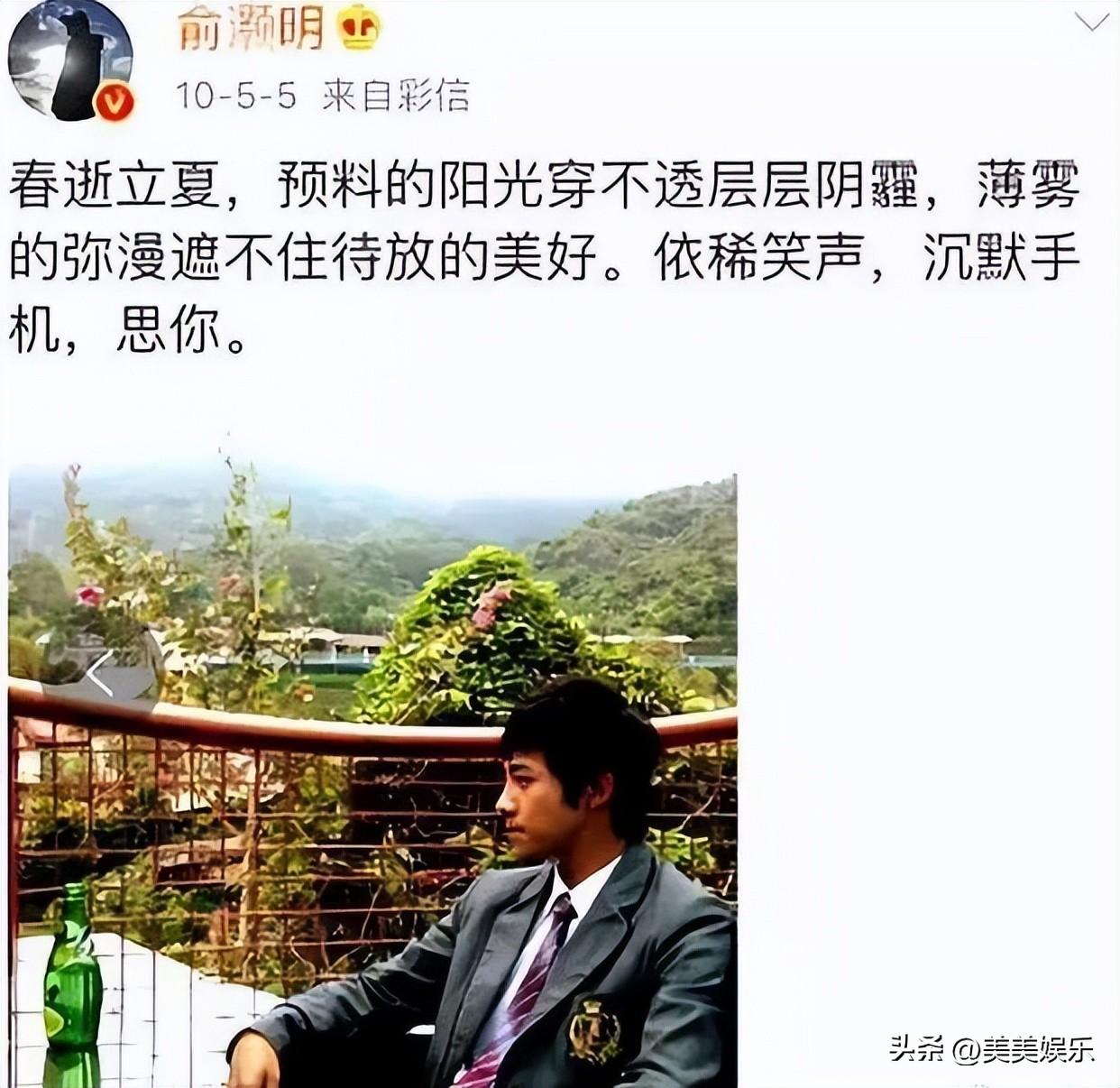Viewport: 1120px width, 1088px height.
Task: Open the username 俞灏明 profile link
Action: [x=251, y=28]
